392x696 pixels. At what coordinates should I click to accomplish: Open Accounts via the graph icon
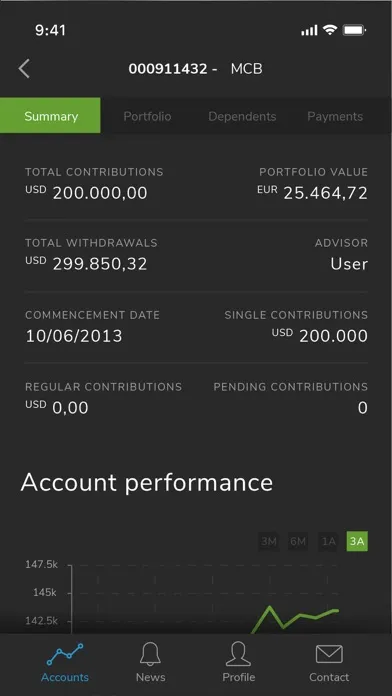click(65, 655)
